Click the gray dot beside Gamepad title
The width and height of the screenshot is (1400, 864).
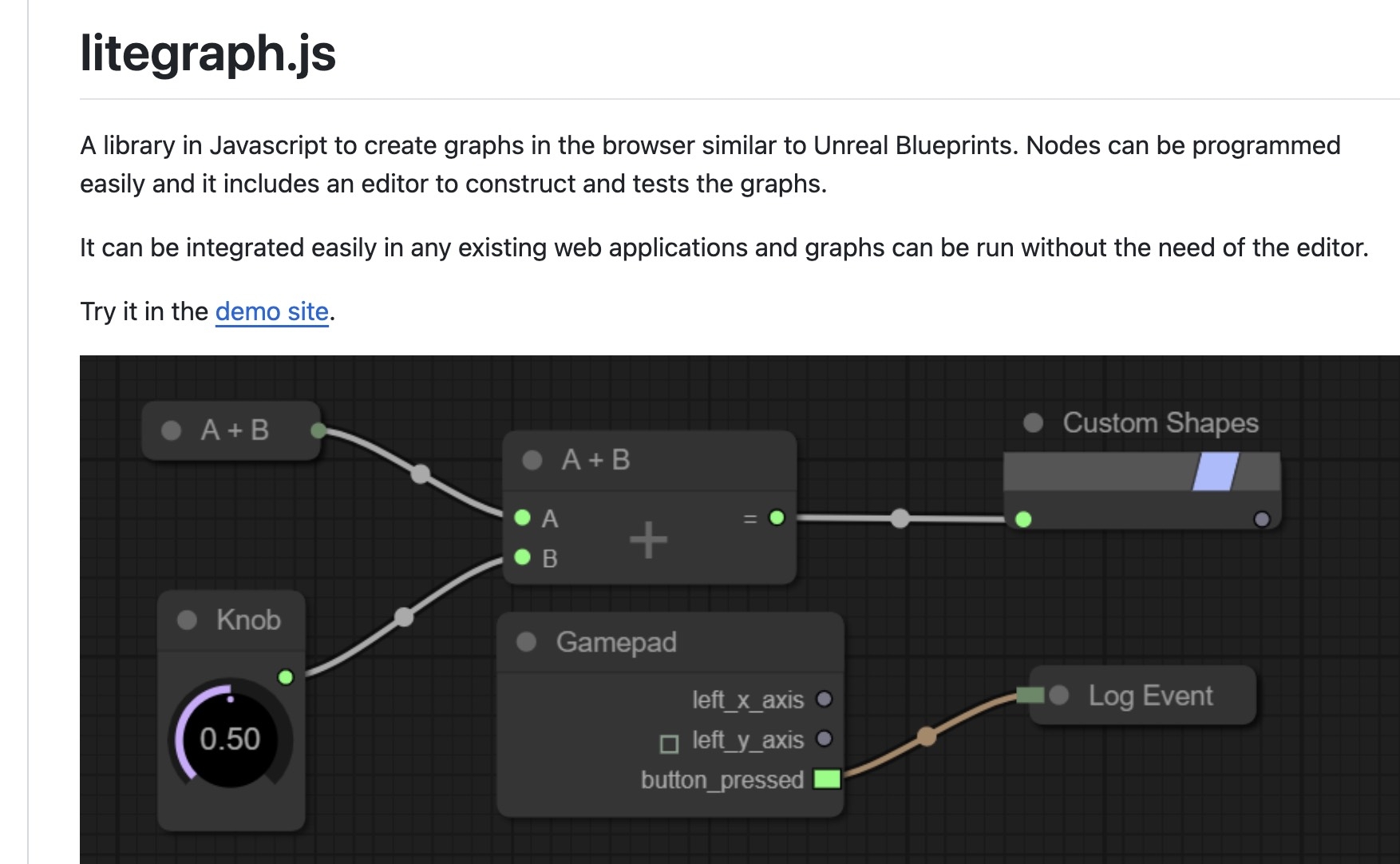click(526, 642)
